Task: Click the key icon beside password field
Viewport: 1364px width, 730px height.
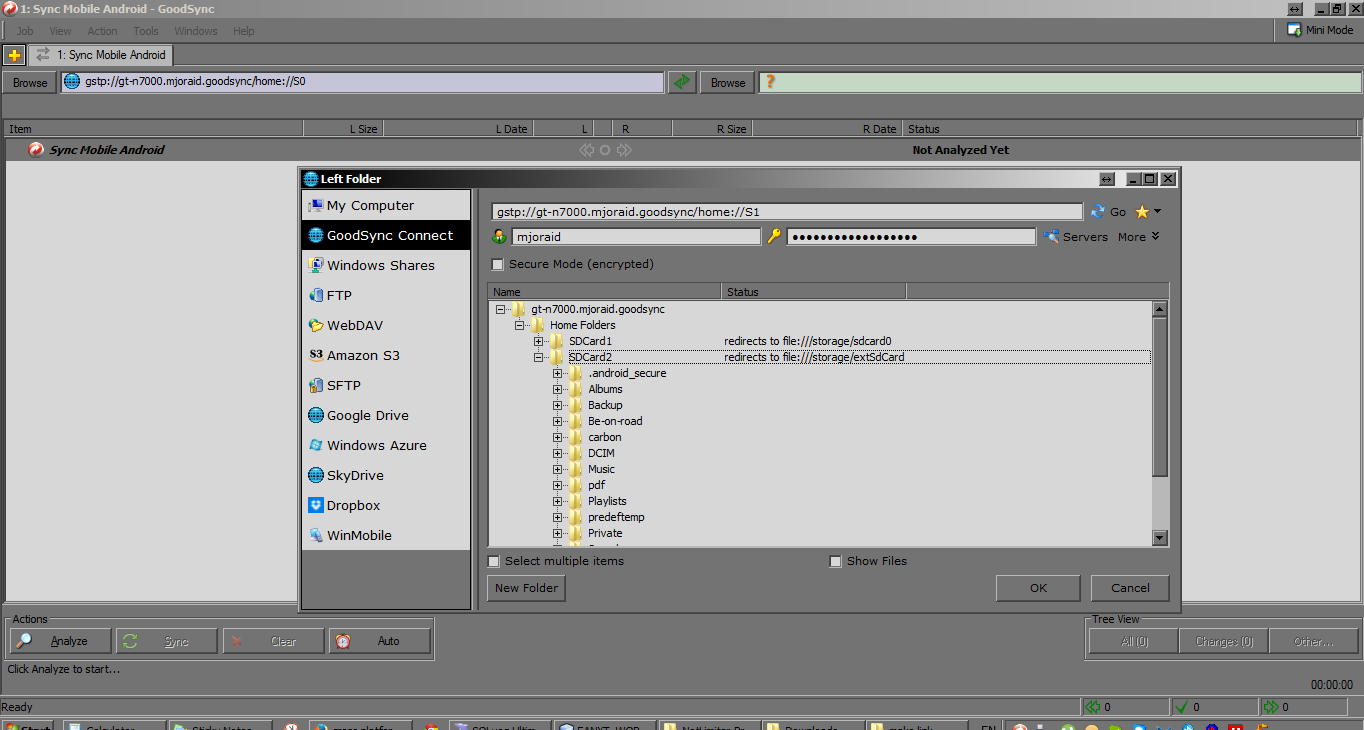Action: click(x=774, y=236)
